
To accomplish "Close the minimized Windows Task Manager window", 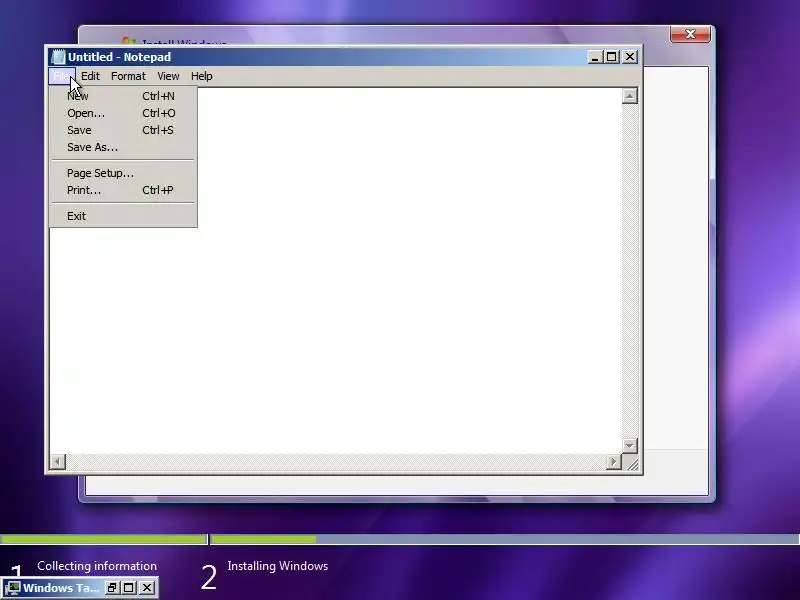I will 147,588.
